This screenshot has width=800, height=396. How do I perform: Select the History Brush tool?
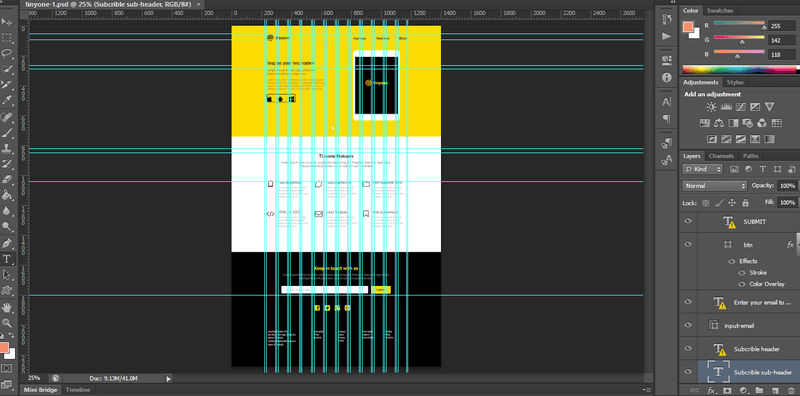tap(7, 164)
